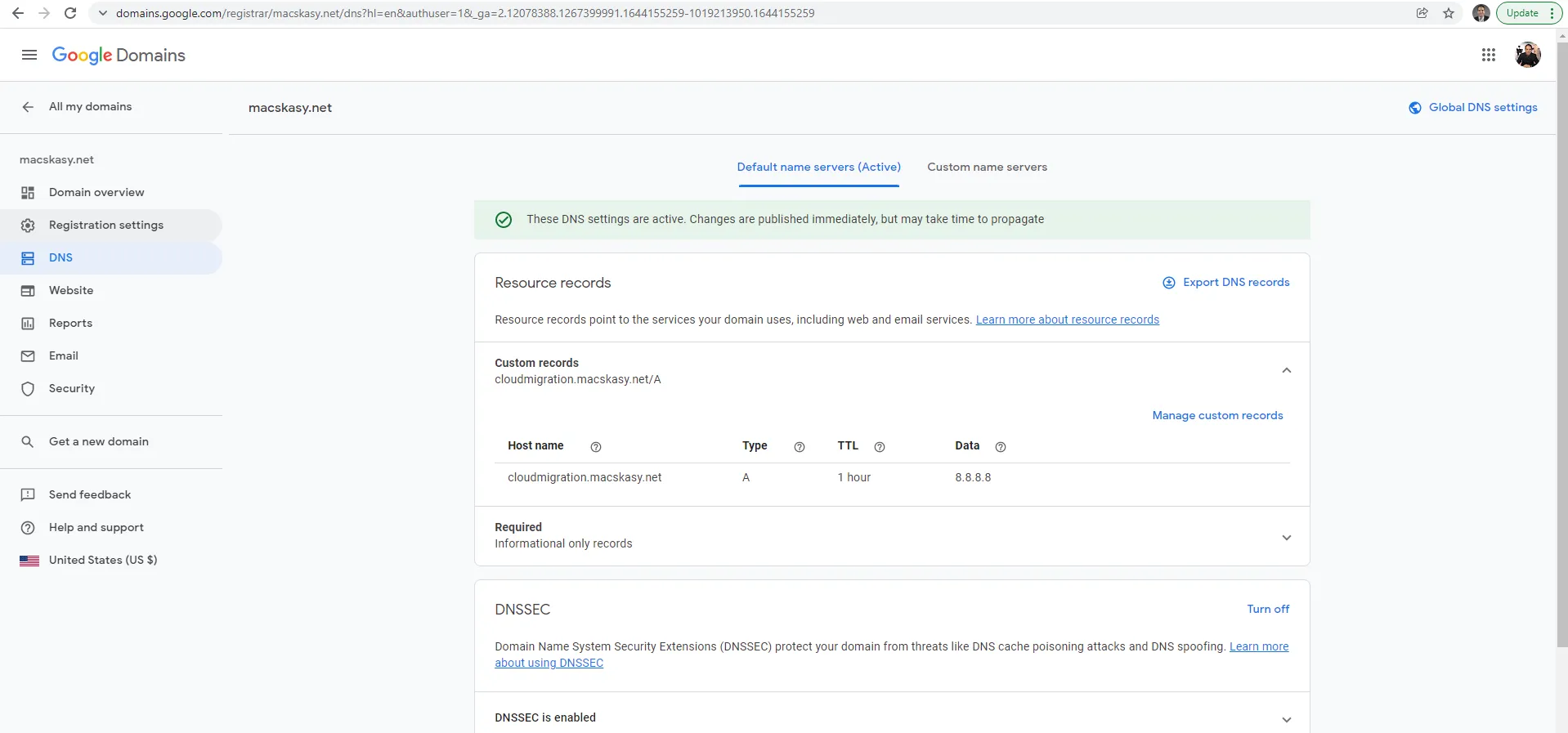Open the main hamburger menu
This screenshot has height=733, width=1568.
(x=29, y=55)
